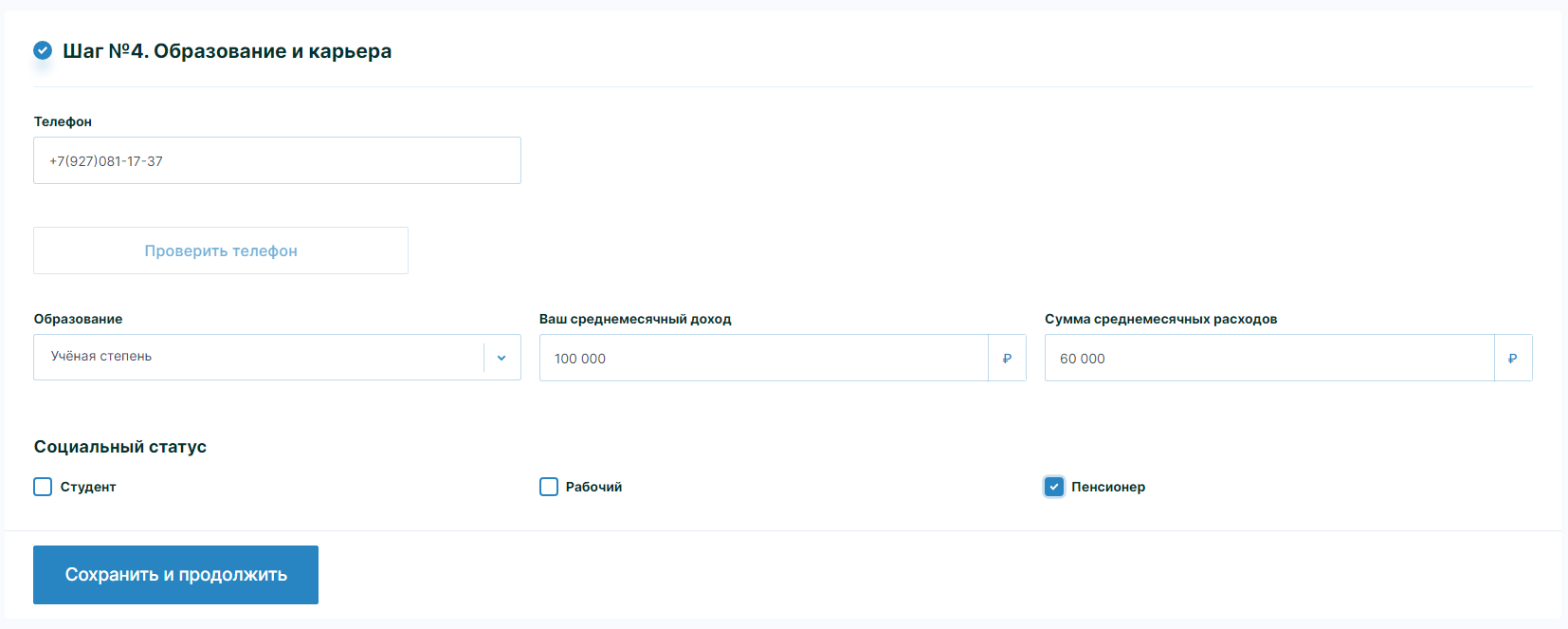Enable the Рабочий checkbox
Viewport: 1568px width, 629px height.
[549, 487]
